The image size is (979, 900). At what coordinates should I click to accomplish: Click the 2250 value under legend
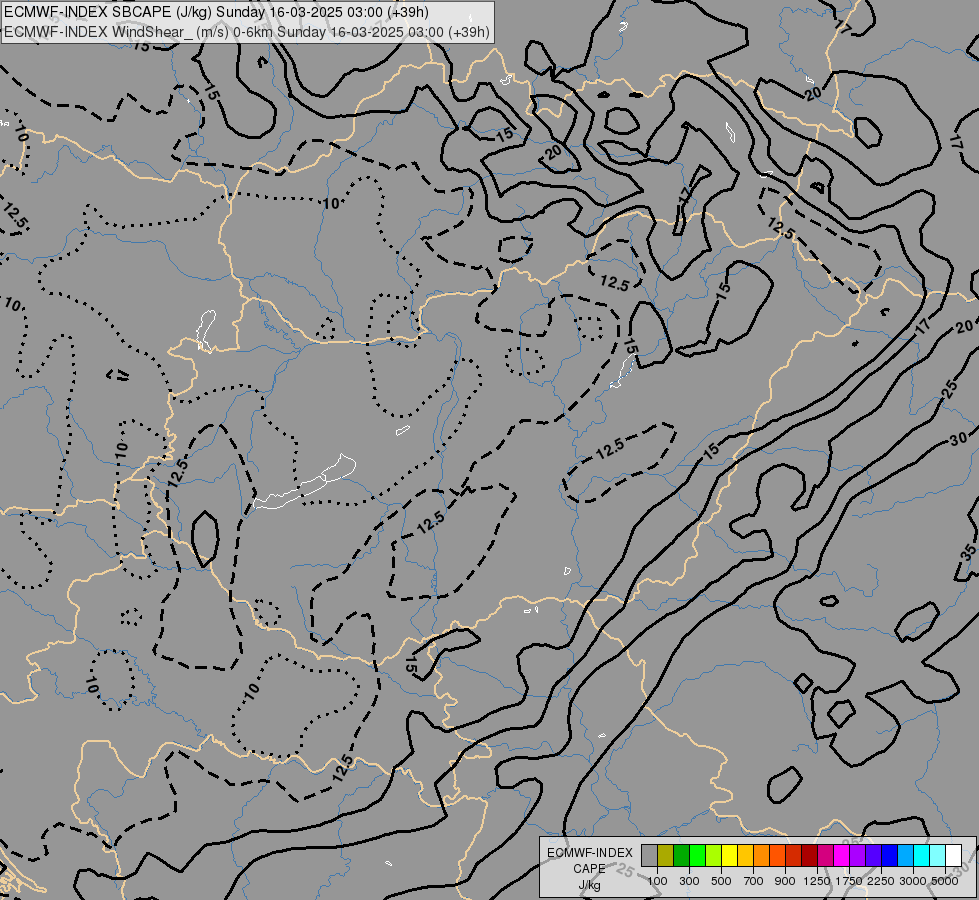click(x=881, y=881)
